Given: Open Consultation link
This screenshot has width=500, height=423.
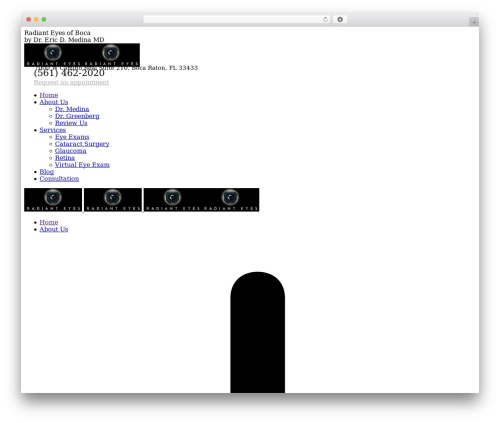Looking at the screenshot, I should 59,179.
